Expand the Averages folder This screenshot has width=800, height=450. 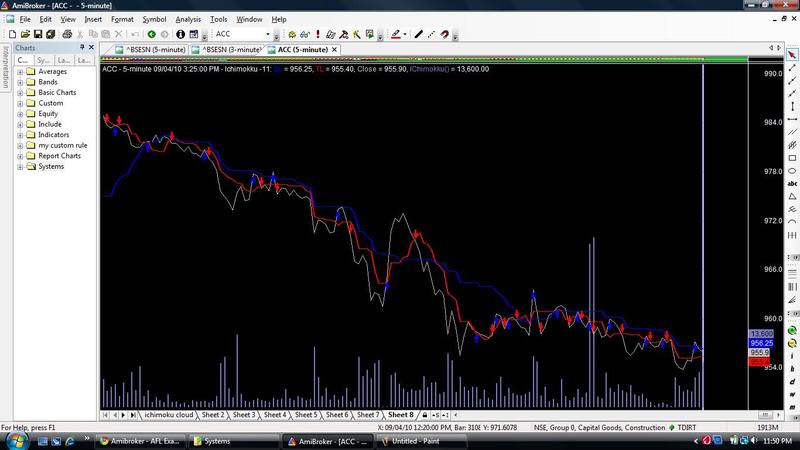(x=20, y=72)
